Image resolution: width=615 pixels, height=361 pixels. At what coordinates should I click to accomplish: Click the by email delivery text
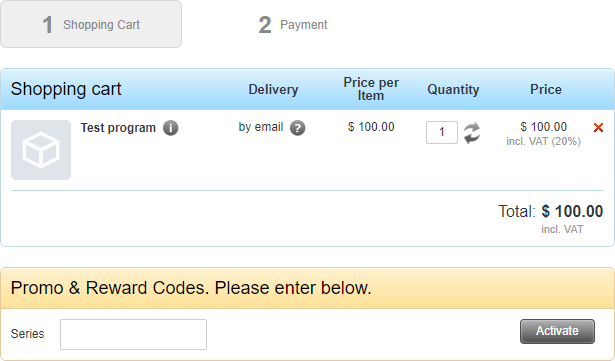tap(261, 127)
